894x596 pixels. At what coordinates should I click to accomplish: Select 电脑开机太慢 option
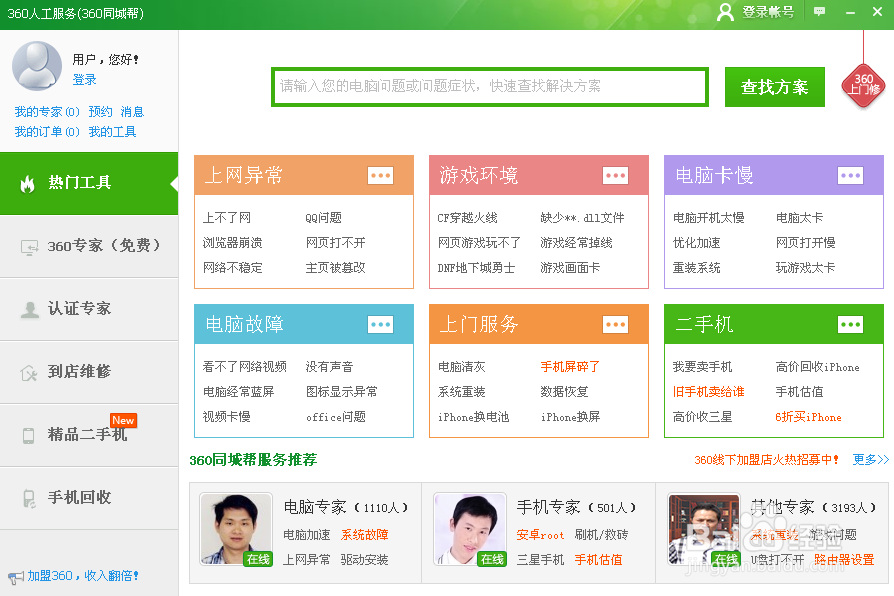point(709,218)
